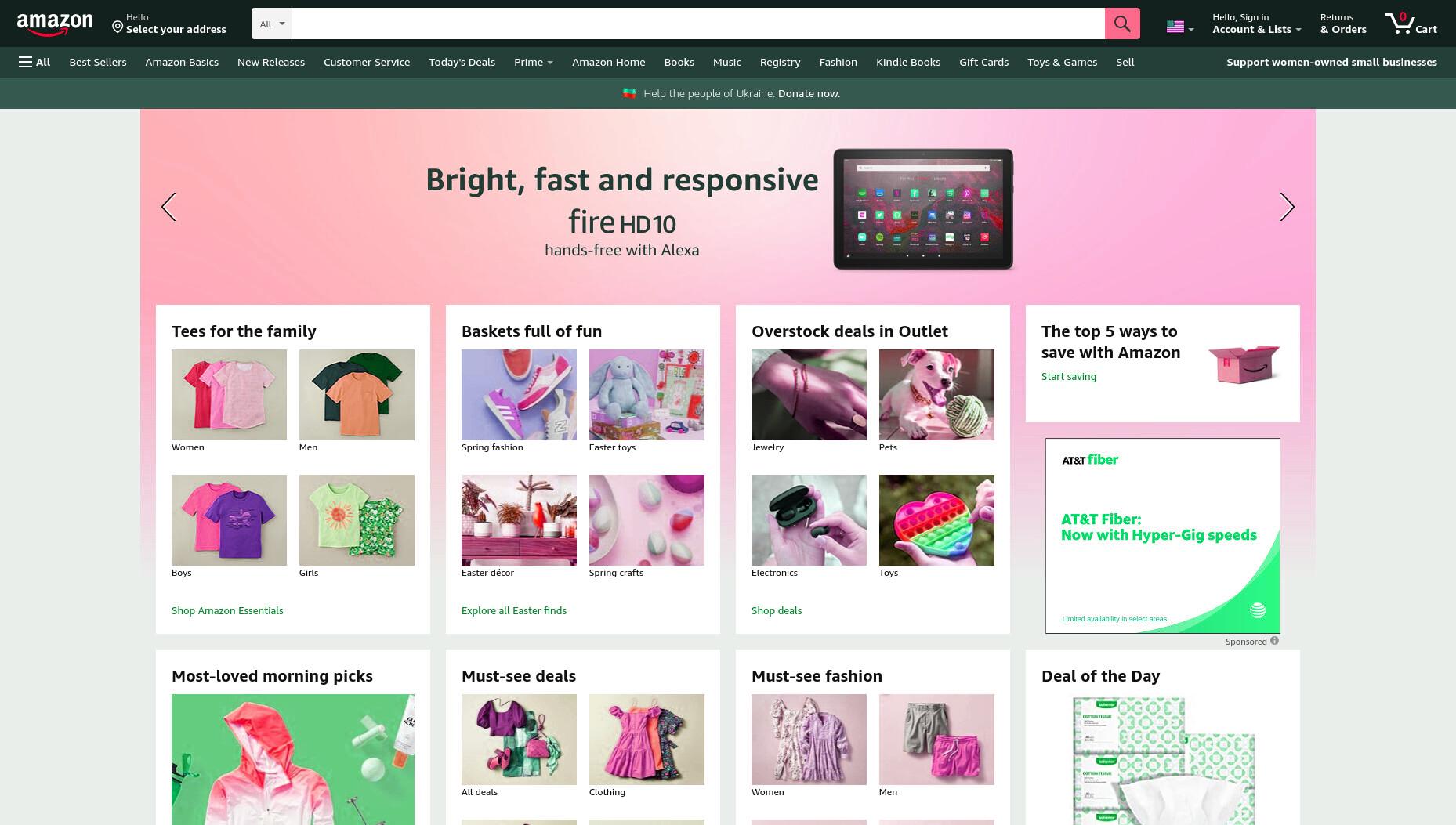This screenshot has width=1456, height=825.
Task: Select New Releases in nav bar
Action: 271,62
